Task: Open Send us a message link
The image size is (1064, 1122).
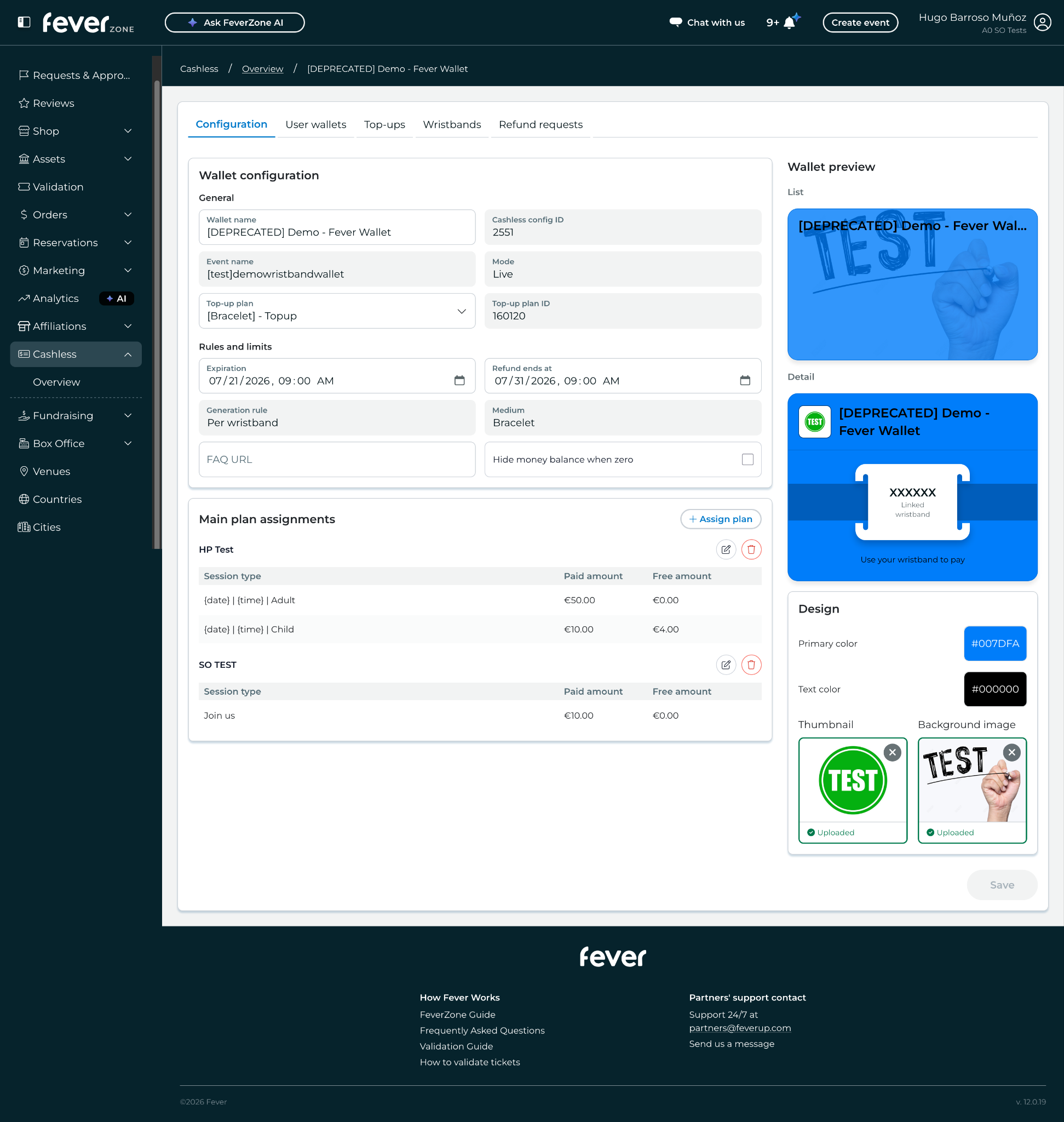Action: click(x=732, y=1044)
